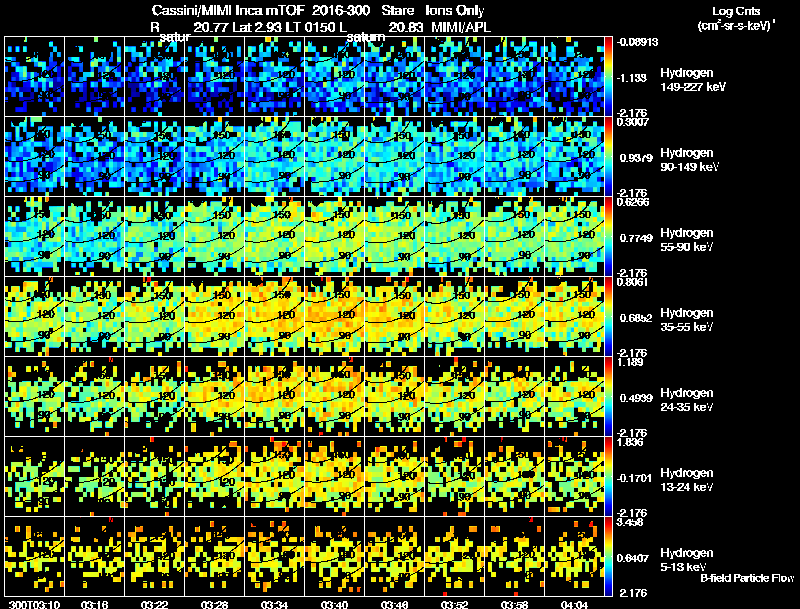
Task: Open the 24-35 keV image at 03:52
Action: tap(454, 396)
